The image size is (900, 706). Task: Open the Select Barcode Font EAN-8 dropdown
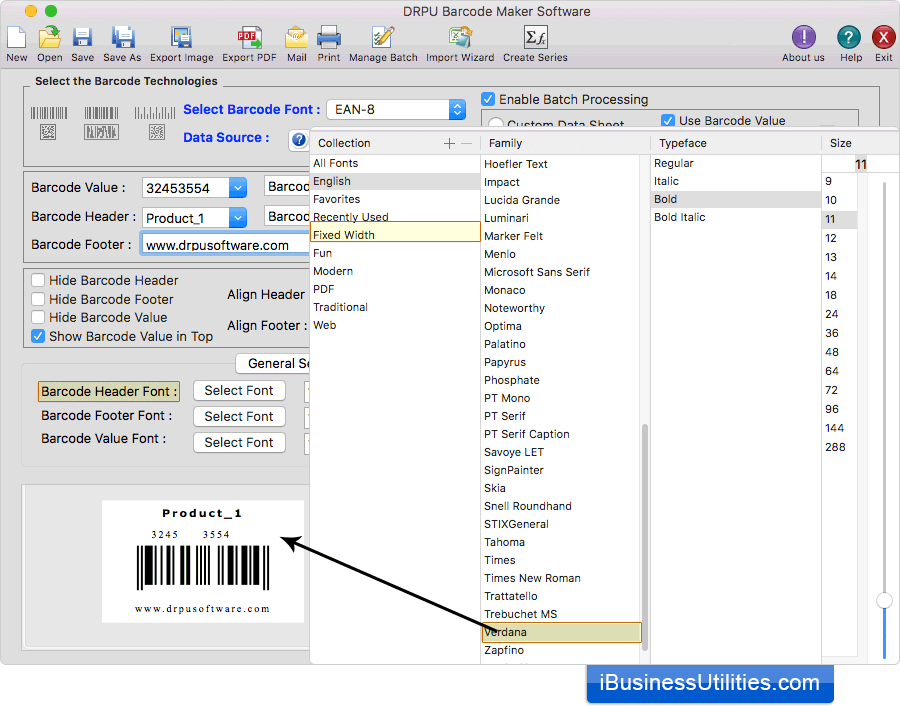395,110
